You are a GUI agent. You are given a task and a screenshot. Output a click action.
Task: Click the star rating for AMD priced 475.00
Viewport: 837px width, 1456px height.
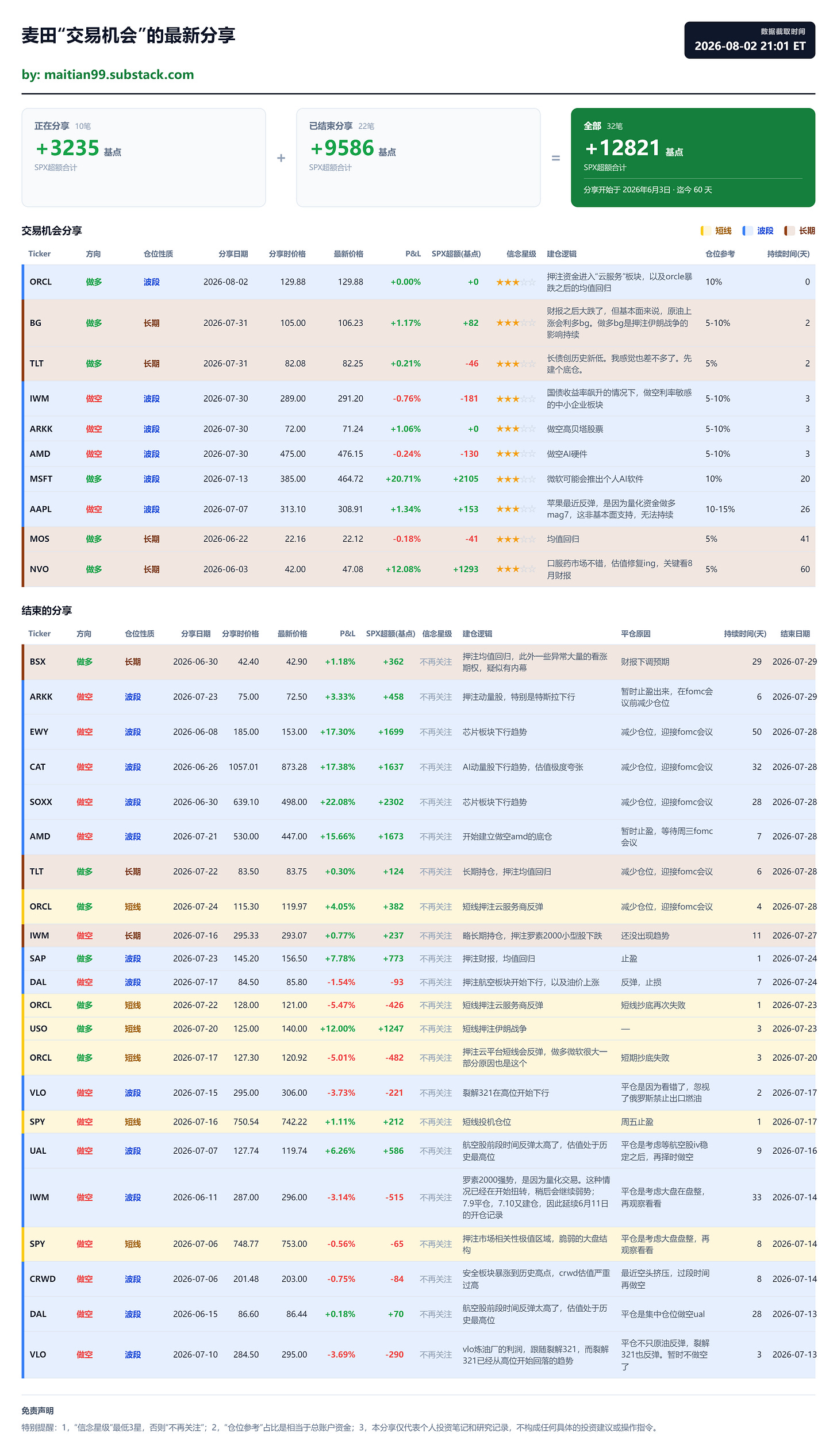[x=516, y=454]
